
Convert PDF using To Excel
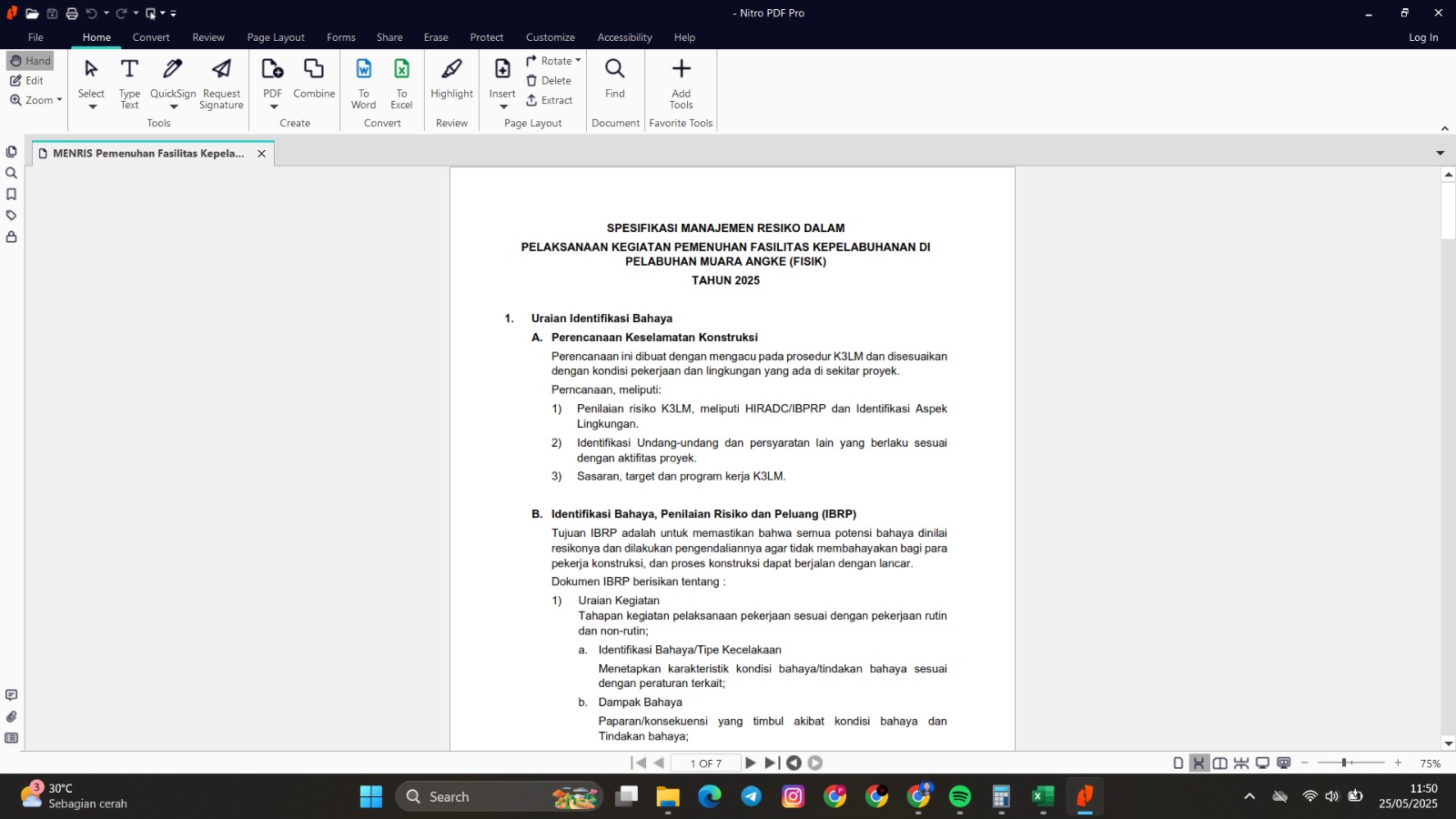coord(401,82)
